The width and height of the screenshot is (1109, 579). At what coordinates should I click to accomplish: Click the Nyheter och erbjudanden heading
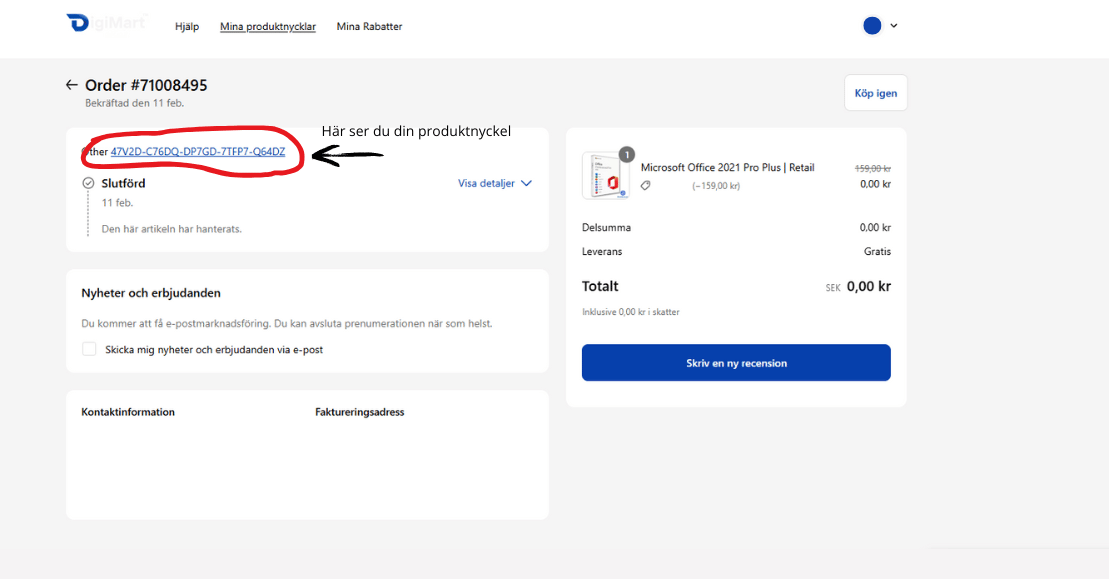click(151, 293)
